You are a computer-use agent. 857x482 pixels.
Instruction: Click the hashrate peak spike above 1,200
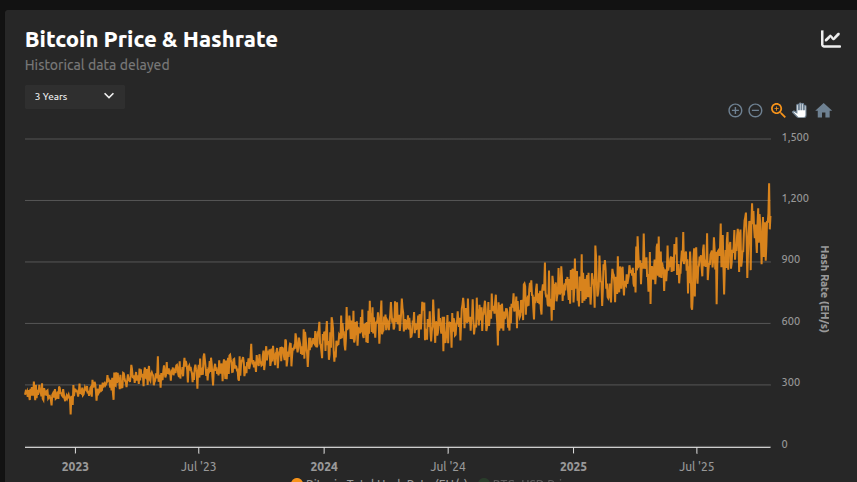[769, 191]
